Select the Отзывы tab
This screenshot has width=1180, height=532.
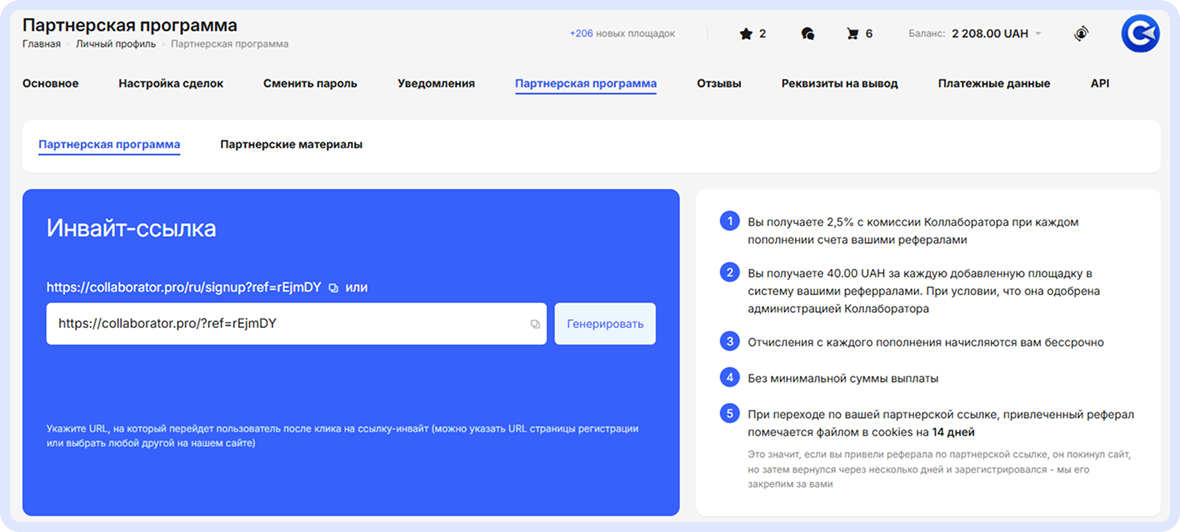tap(719, 84)
